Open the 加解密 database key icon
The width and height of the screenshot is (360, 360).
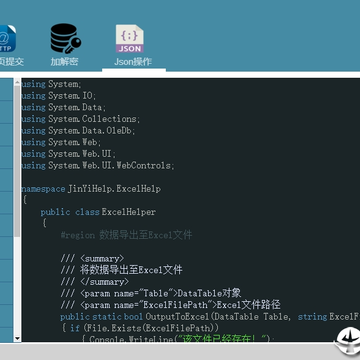[66, 38]
